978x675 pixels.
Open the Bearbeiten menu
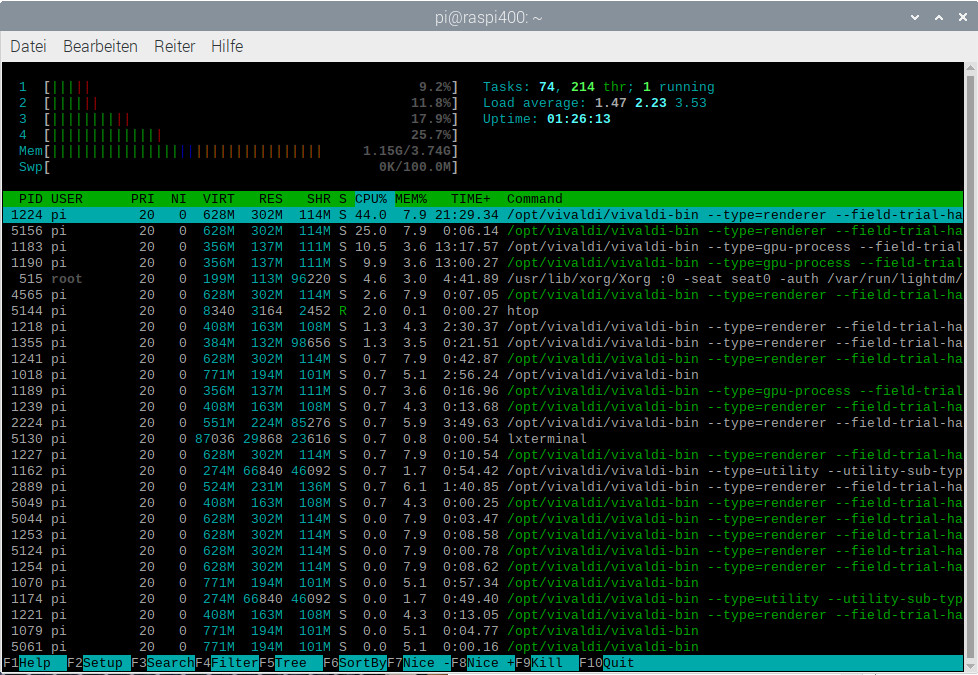point(100,46)
